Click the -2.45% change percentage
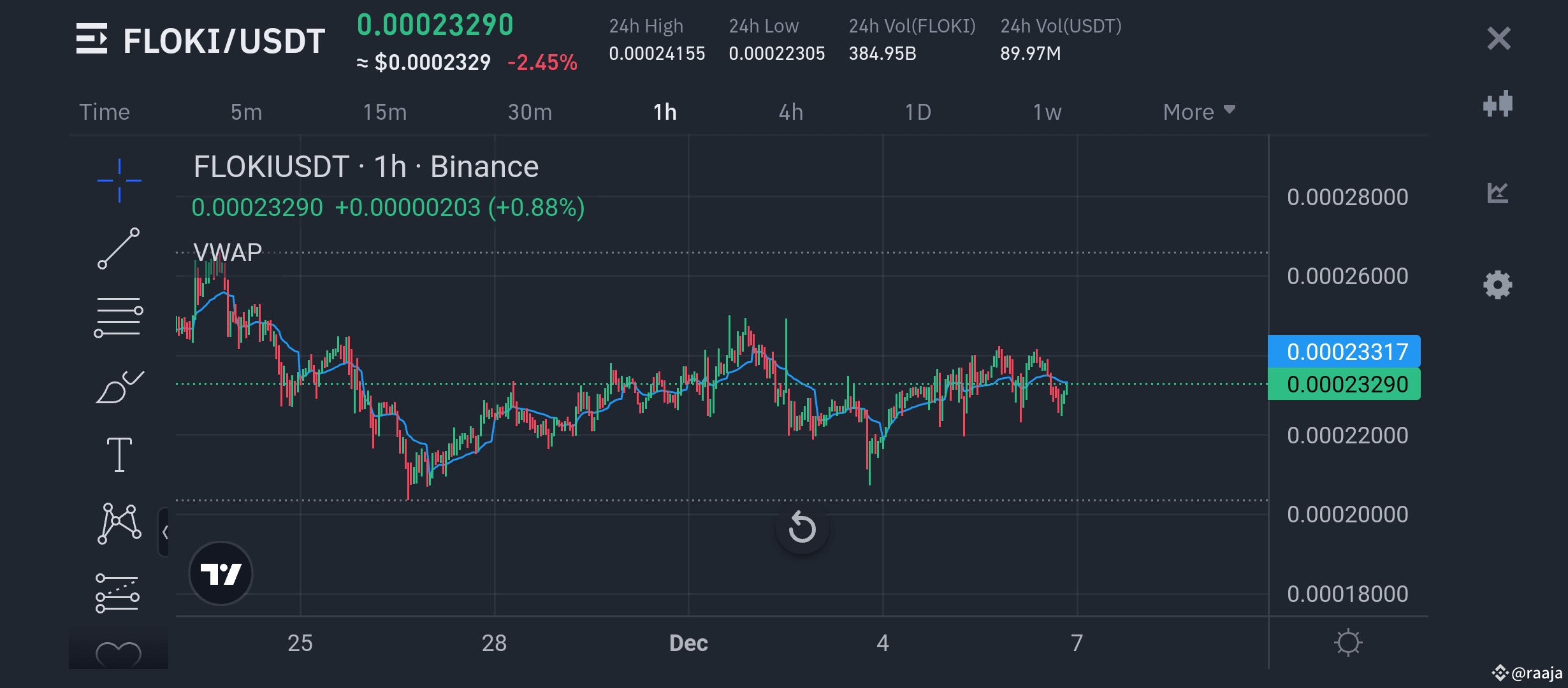Viewport: 1568px width, 688px height. (x=542, y=62)
